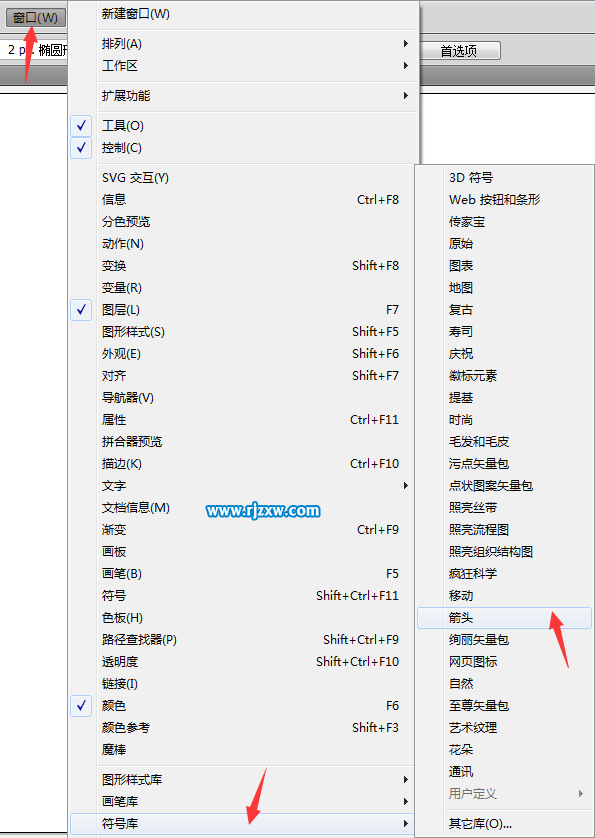The height and width of the screenshot is (838, 595).
Task: Expand the 文字 submenu
Action: coord(243,486)
